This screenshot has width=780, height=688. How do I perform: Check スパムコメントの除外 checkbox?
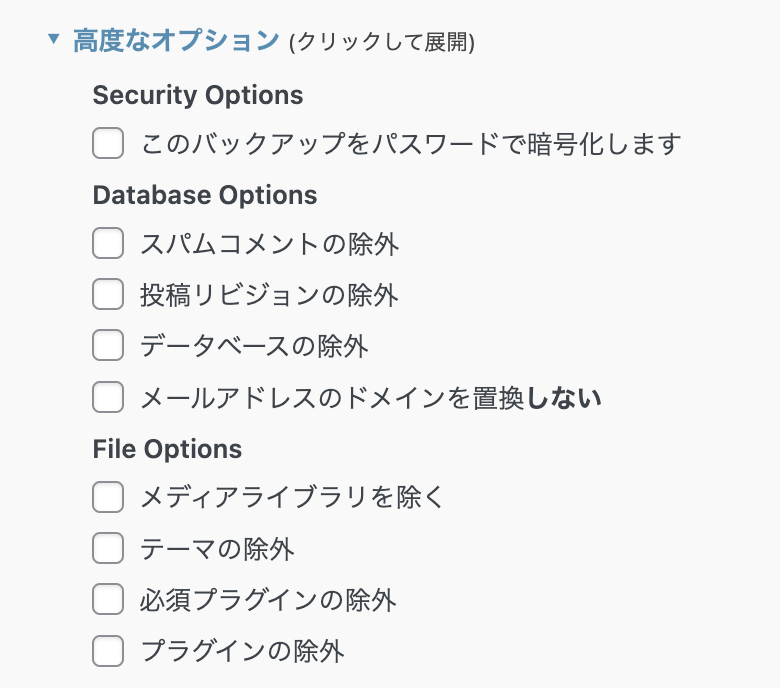tap(108, 243)
